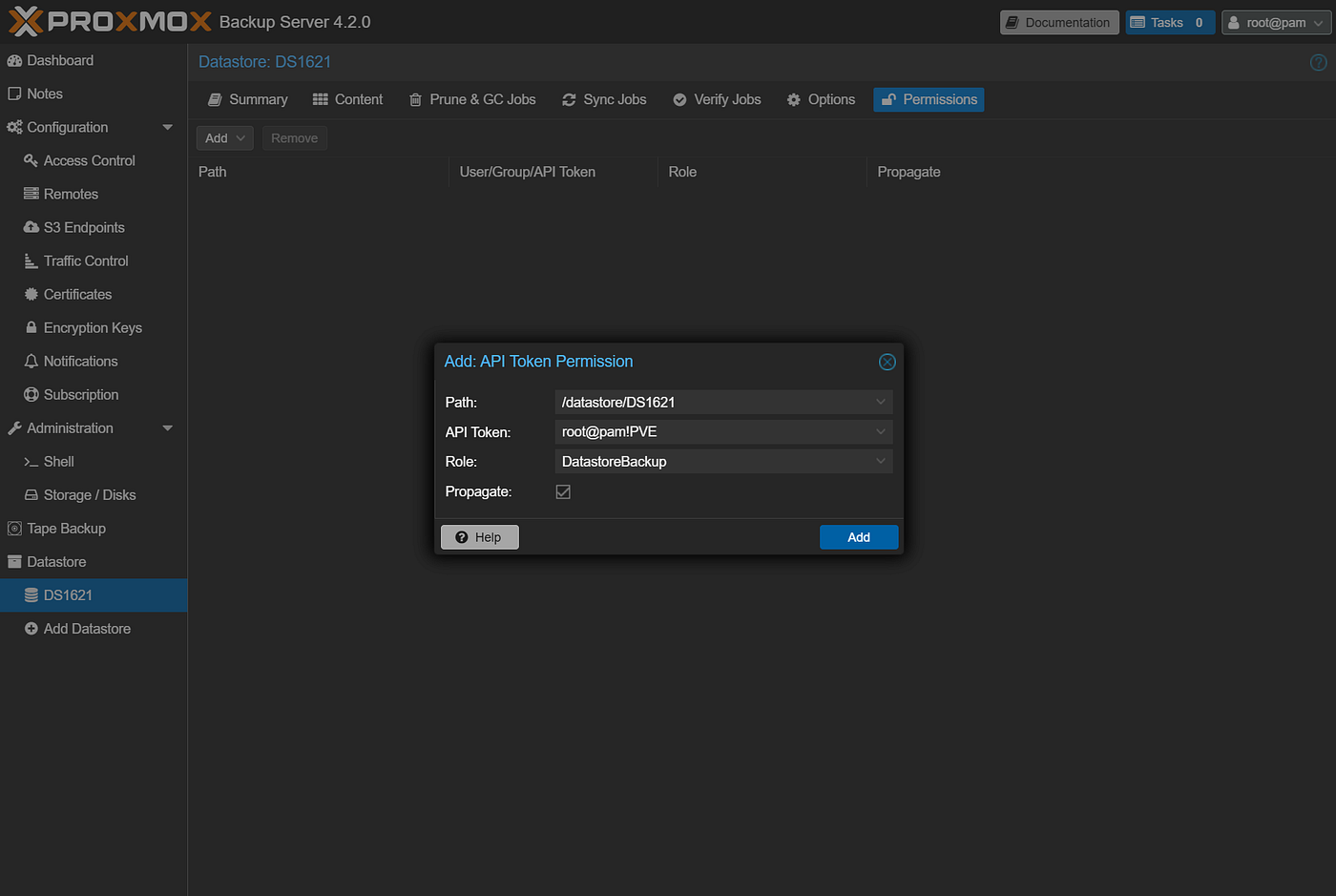The image size is (1336, 896).
Task: Sort by the Path column header
Action: pos(318,172)
